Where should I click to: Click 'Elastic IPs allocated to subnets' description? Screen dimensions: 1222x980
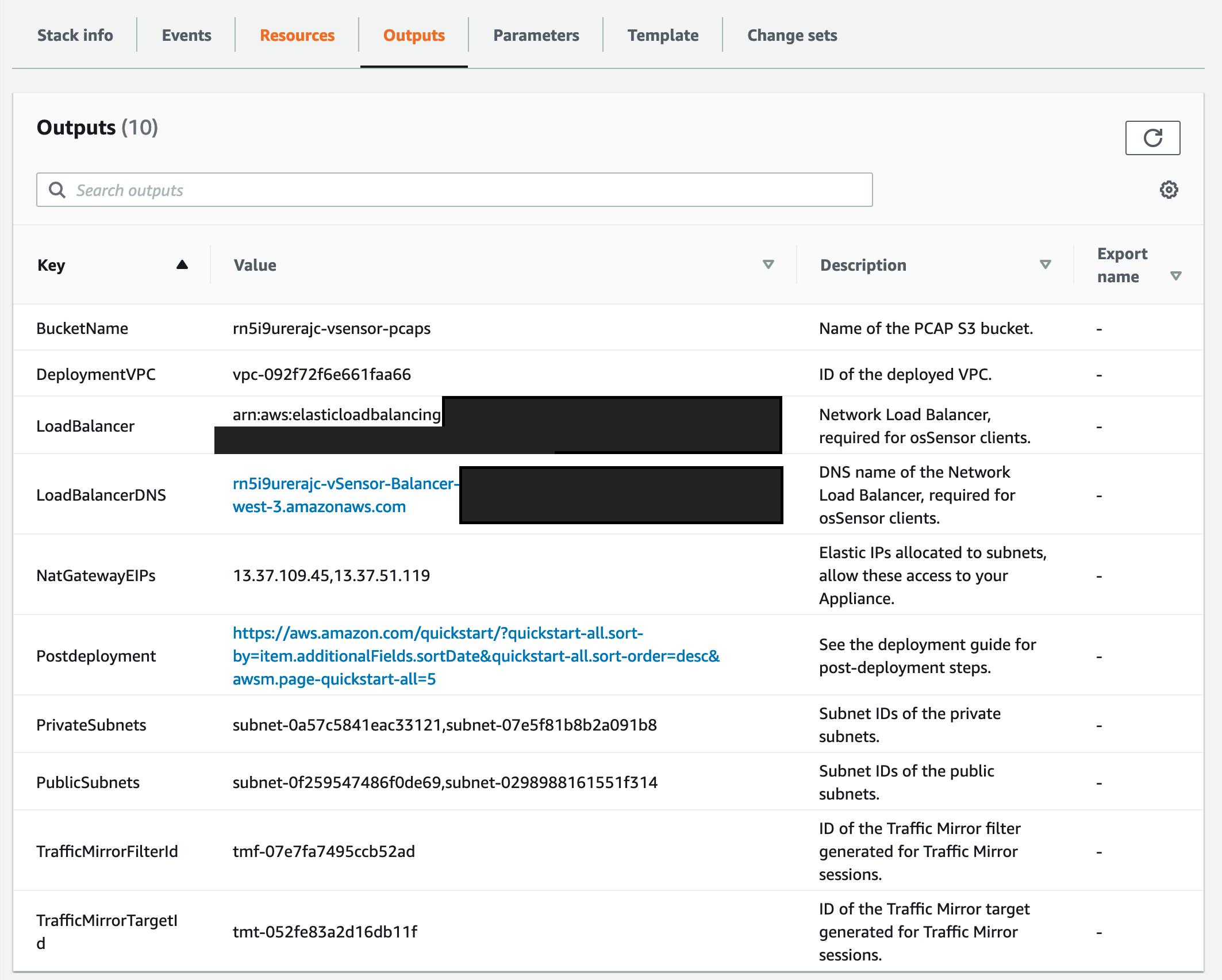point(933,575)
